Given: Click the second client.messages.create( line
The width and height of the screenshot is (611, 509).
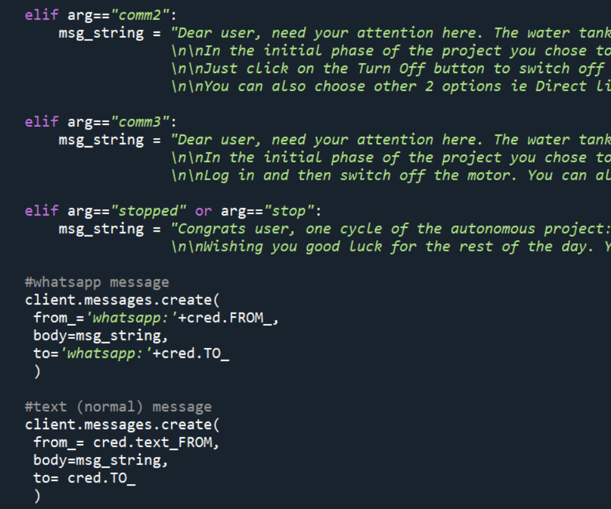Looking at the screenshot, I should pyautogui.click(x=122, y=425).
